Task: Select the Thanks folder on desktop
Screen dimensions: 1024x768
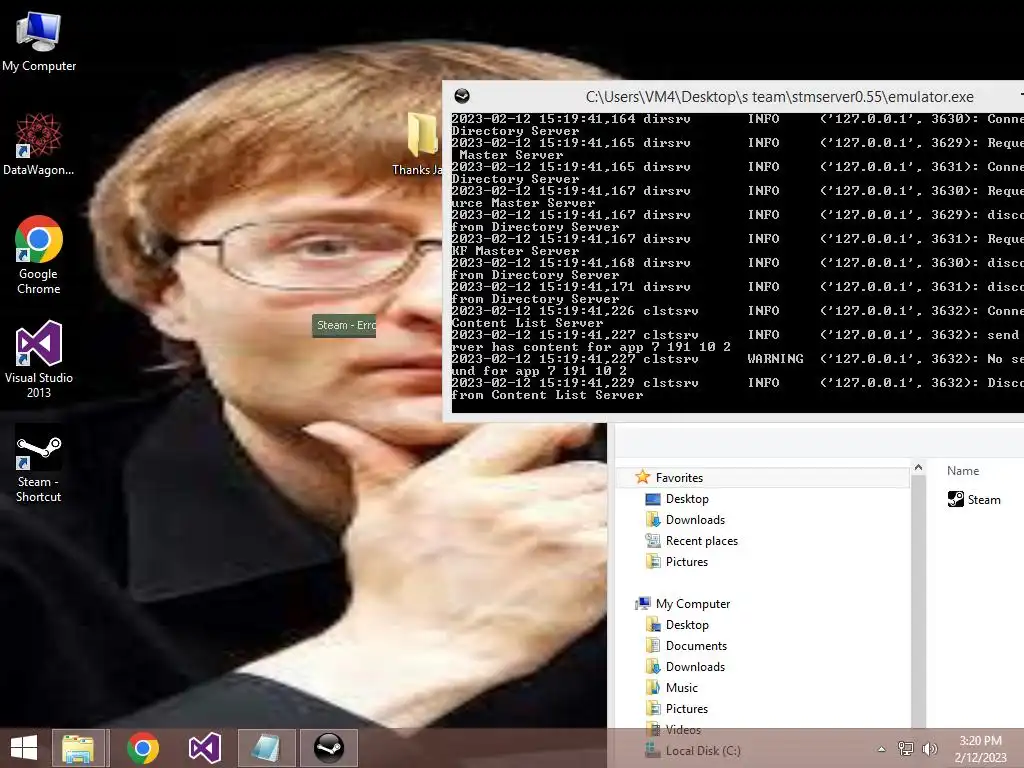Action: [418, 144]
